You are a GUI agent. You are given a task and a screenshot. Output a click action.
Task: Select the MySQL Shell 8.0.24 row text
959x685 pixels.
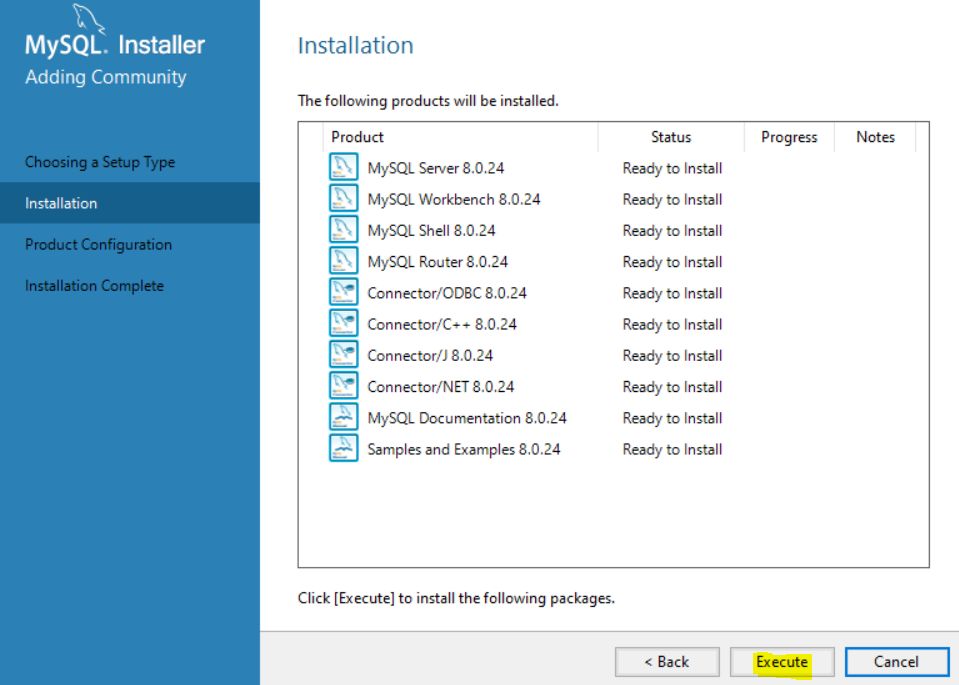[431, 231]
